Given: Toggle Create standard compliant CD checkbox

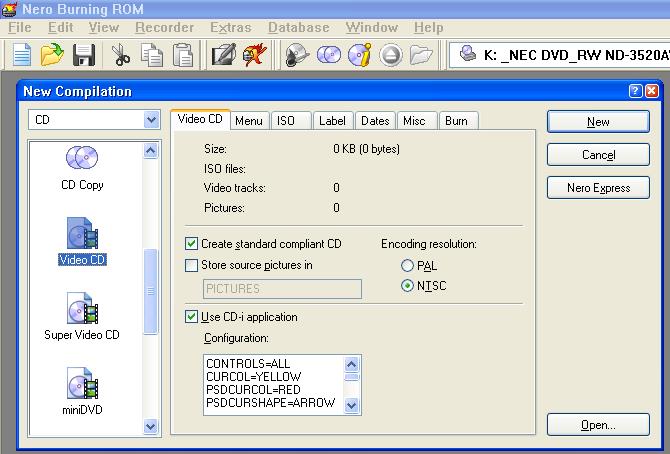Looking at the screenshot, I should click(191, 244).
